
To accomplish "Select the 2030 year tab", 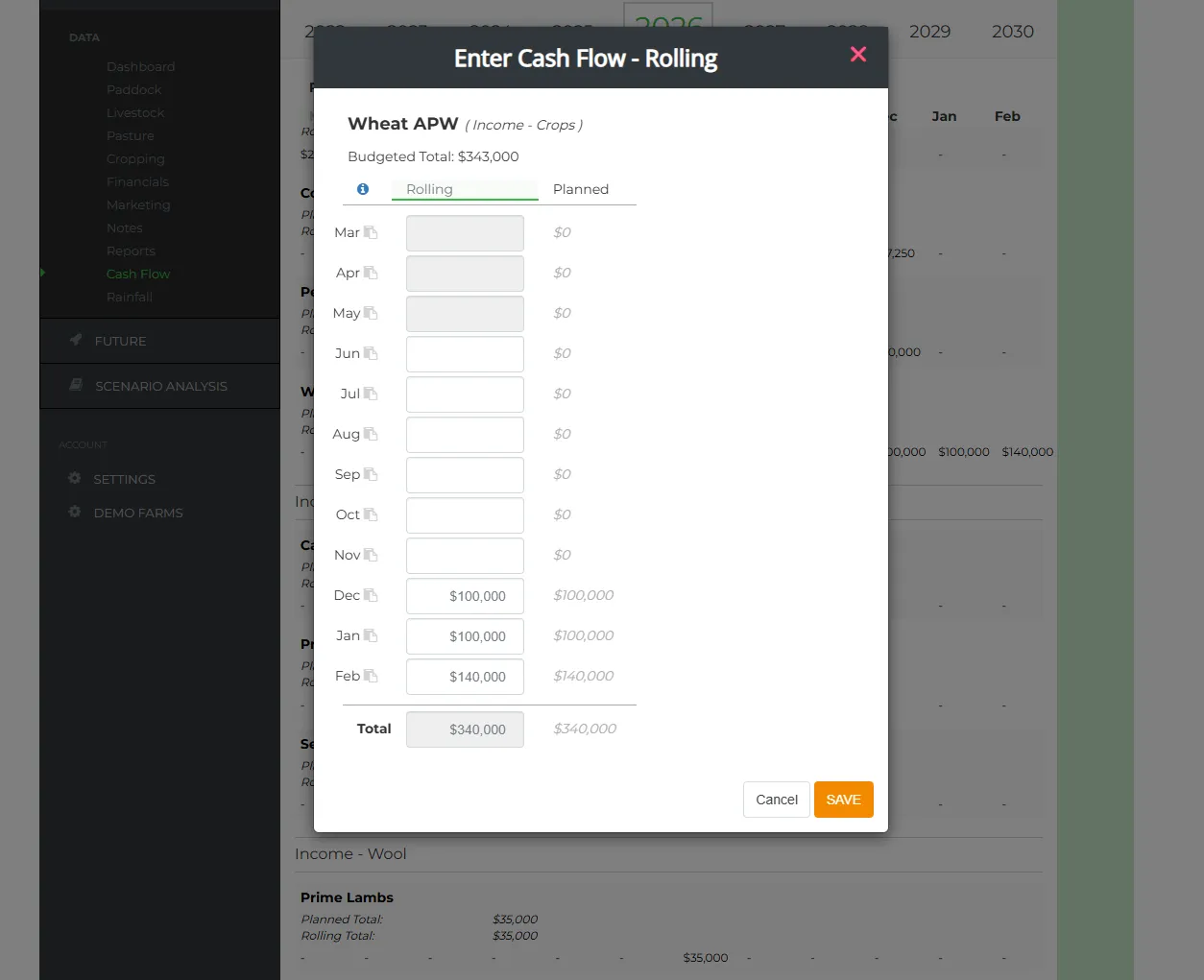I will pos(1012,32).
